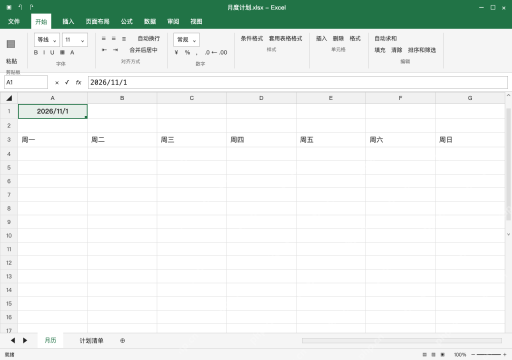Click the Undo arrow in the title bar

(x=20, y=7)
